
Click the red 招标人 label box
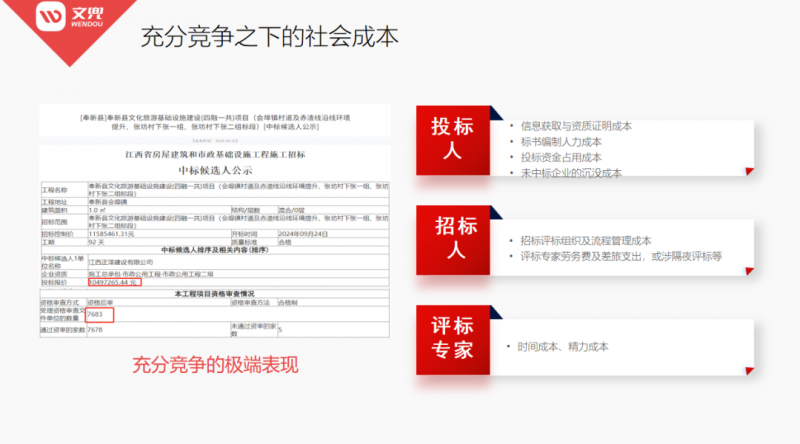coord(453,240)
